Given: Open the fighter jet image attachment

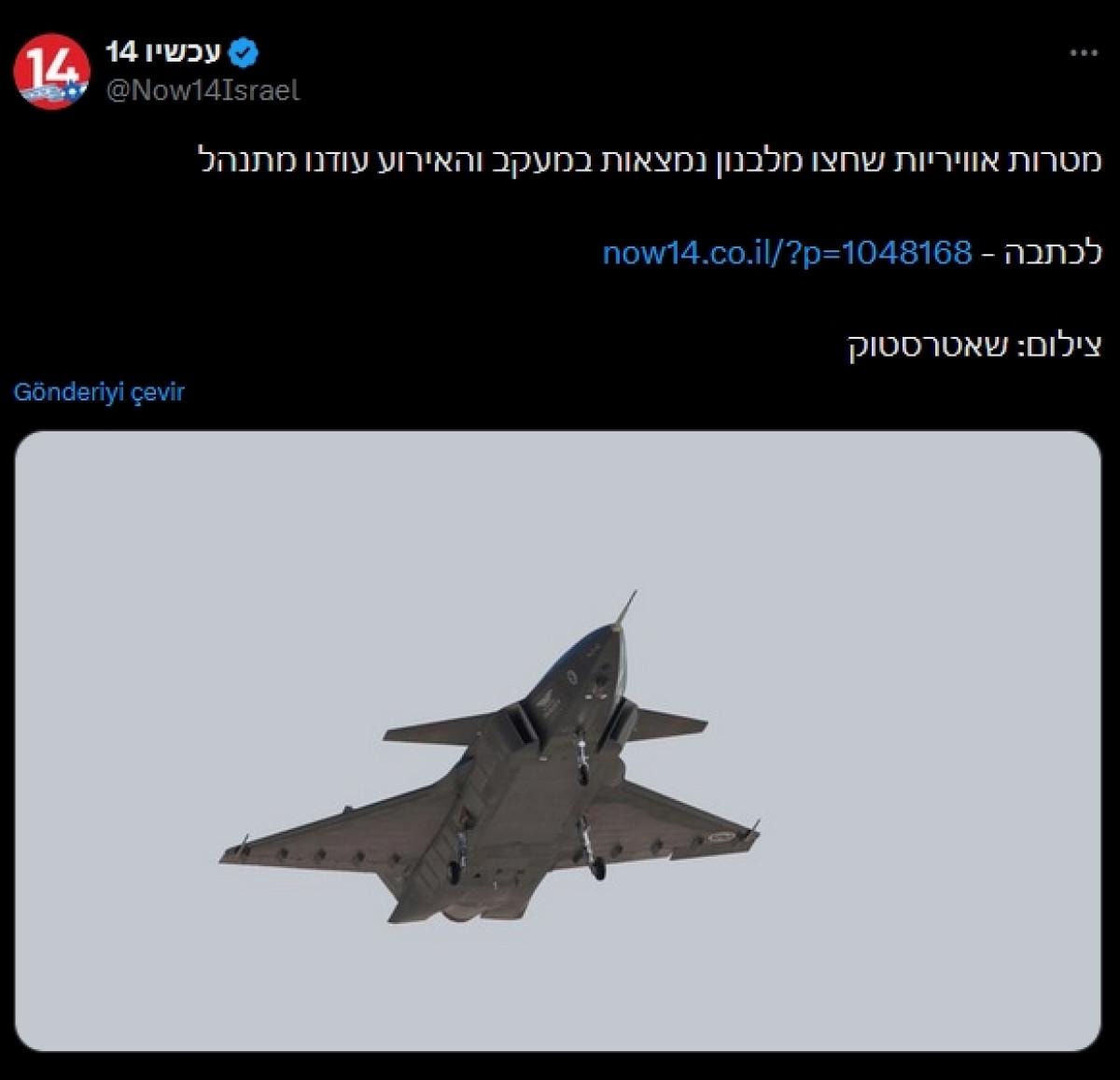Looking at the screenshot, I should click(558, 740).
